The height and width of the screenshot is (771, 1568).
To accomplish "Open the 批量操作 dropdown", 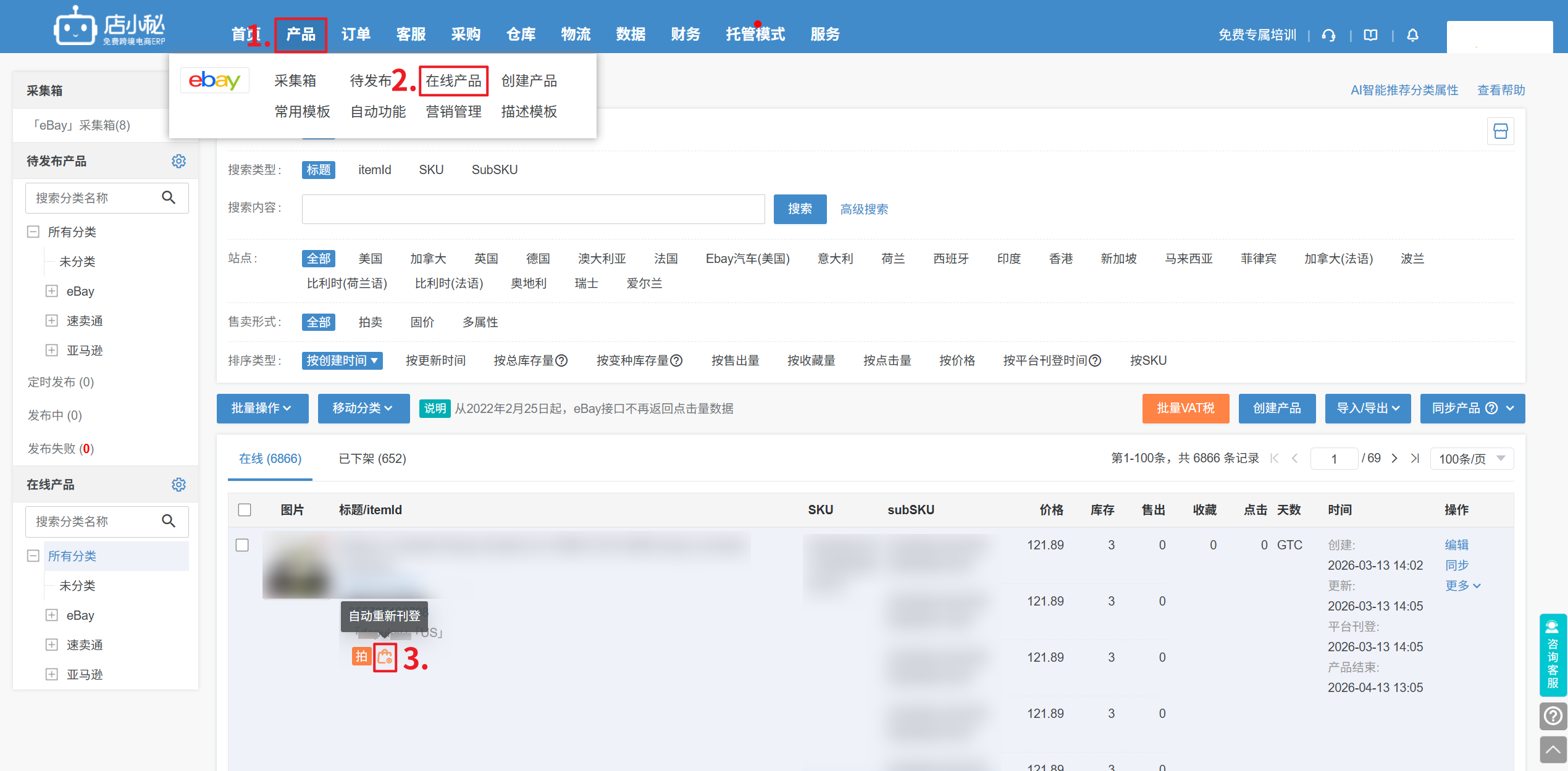I will coord(262,408).
